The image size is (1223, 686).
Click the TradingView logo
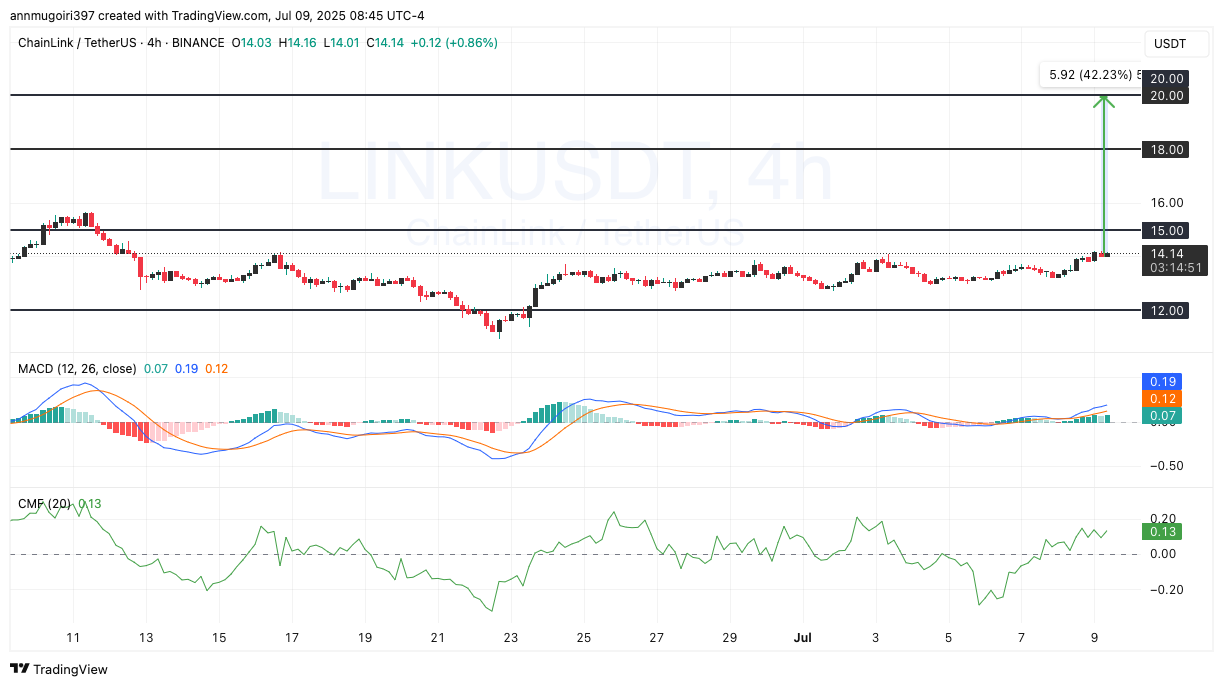tap(59, 669)
